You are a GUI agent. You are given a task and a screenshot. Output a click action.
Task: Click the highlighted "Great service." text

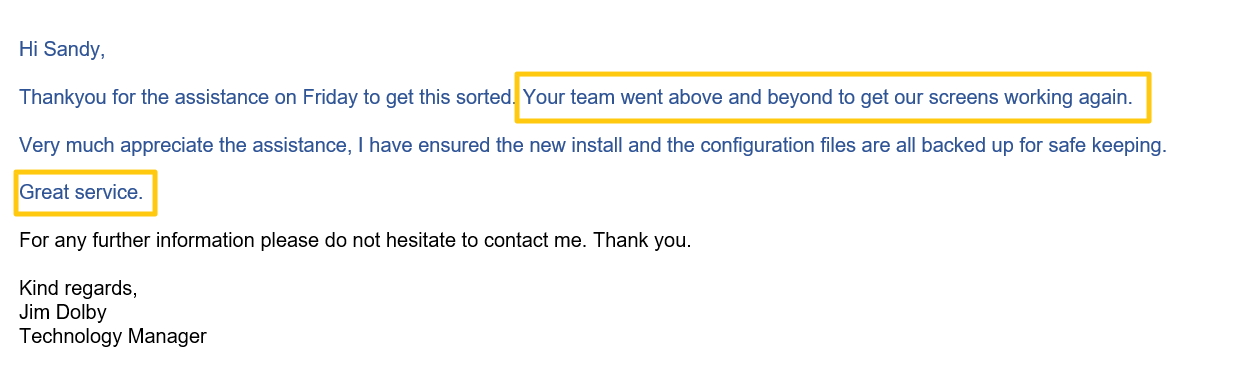(81, 193)
